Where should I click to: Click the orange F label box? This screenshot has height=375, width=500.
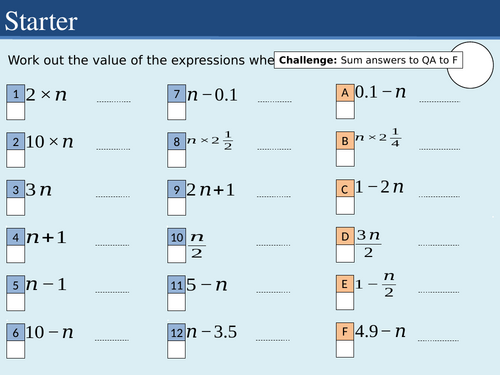coord(345,331)
